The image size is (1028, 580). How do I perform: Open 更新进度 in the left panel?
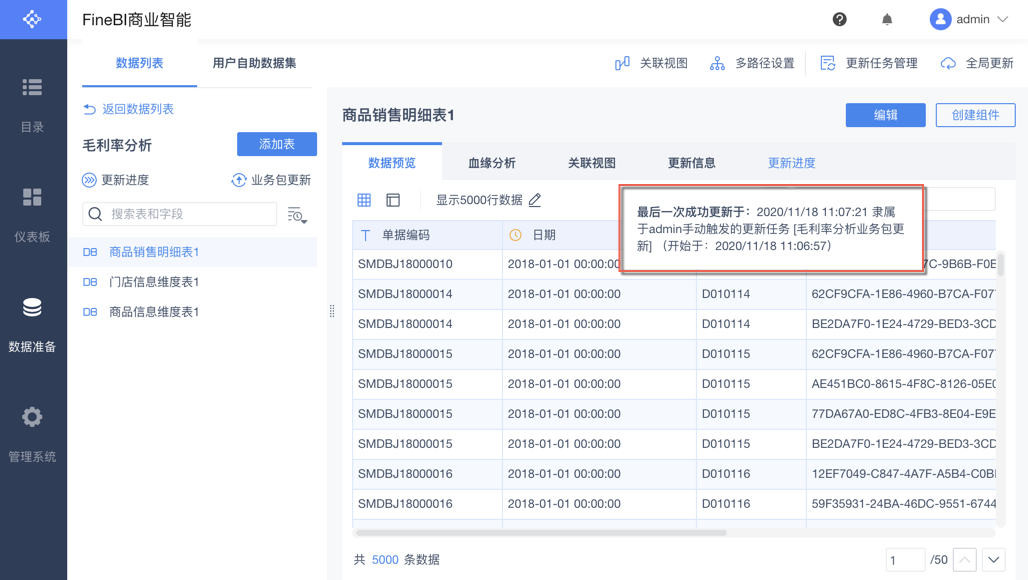(x=115, y=180)
